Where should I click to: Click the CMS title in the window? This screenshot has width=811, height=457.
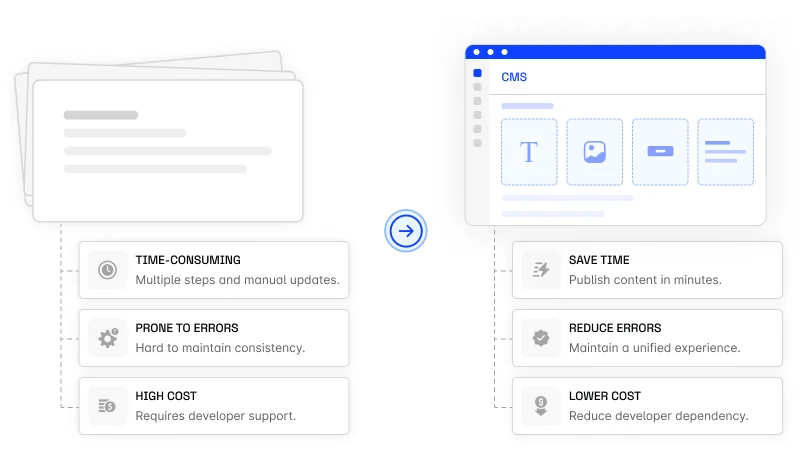tap(514, 77)
